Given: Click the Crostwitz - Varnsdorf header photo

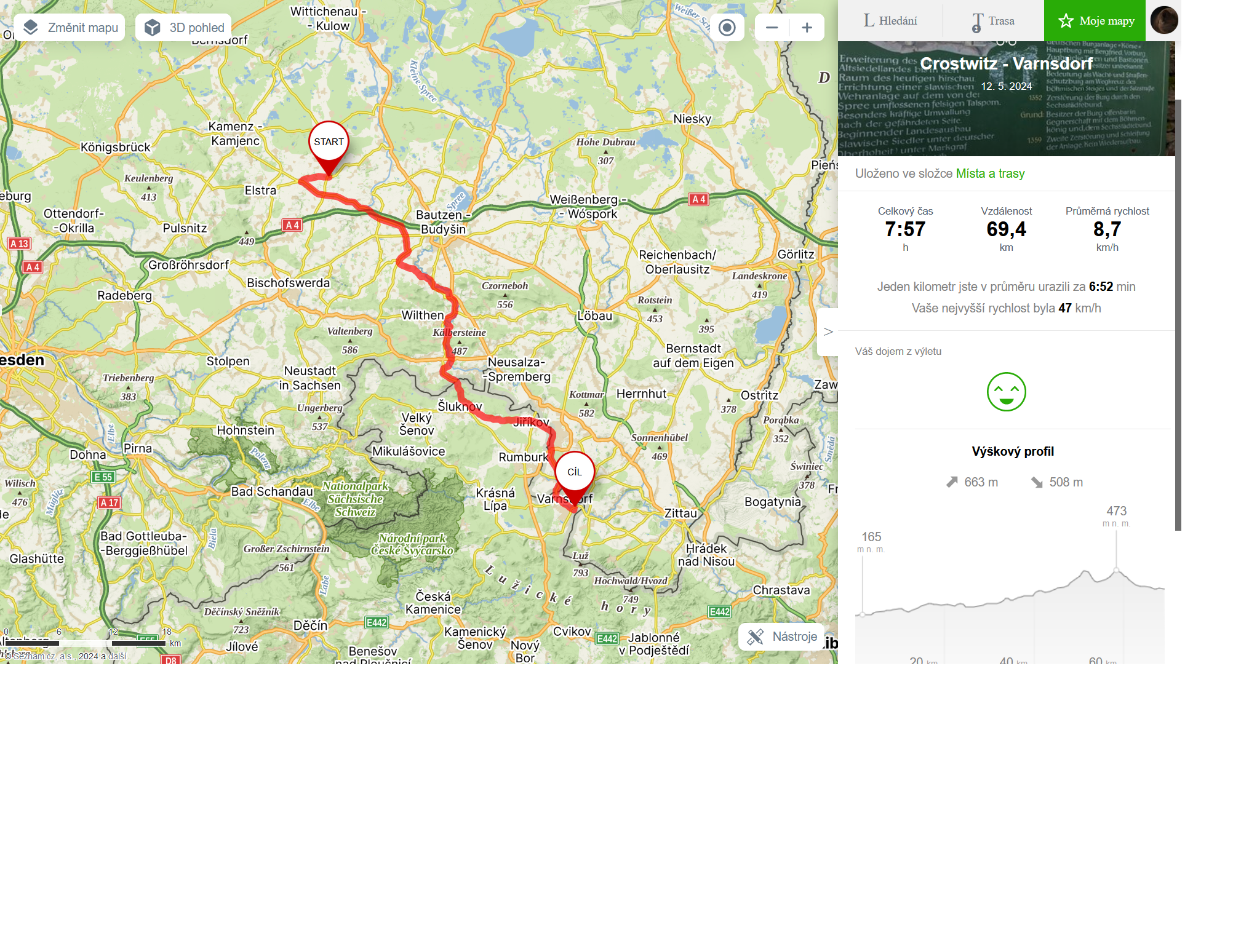Looking at the screenshot, I should pyautogui.click(x=1006, y=98).
